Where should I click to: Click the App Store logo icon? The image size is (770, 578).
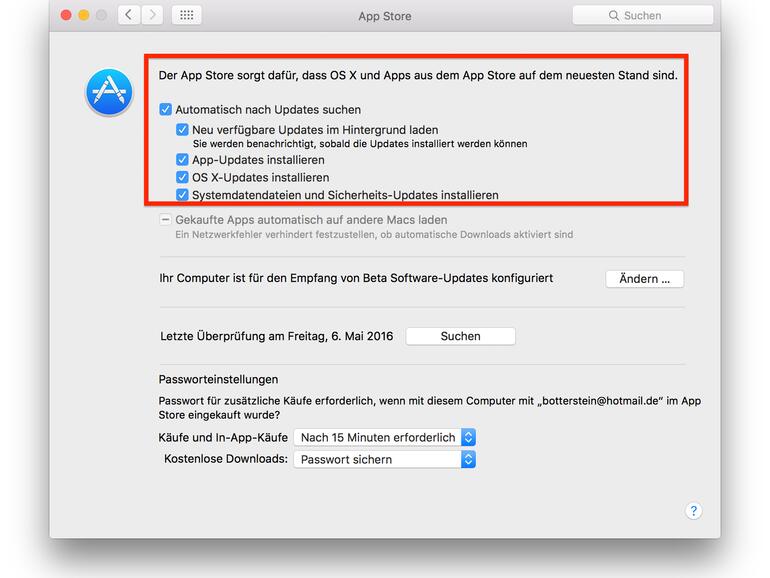[109, 92]
